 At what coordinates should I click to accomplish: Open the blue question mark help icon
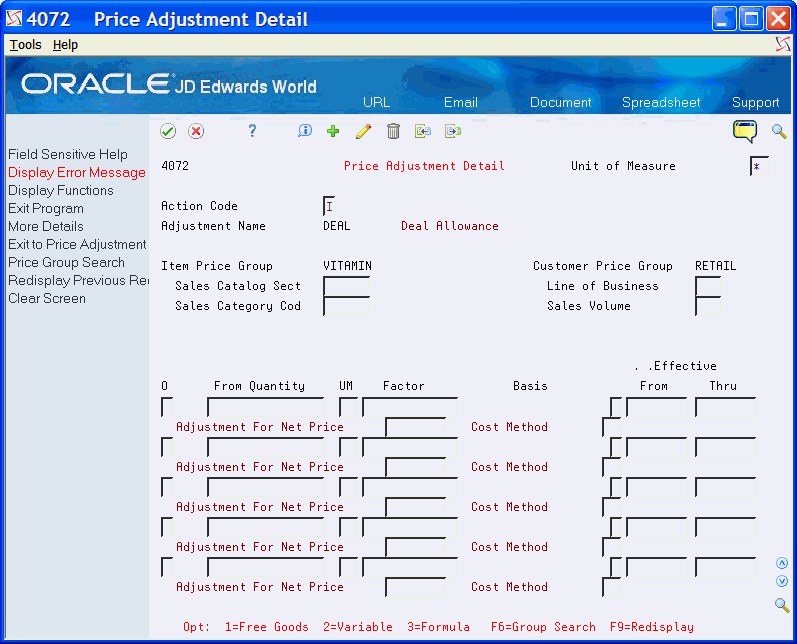pyautogui.click(x=252, y=131)
